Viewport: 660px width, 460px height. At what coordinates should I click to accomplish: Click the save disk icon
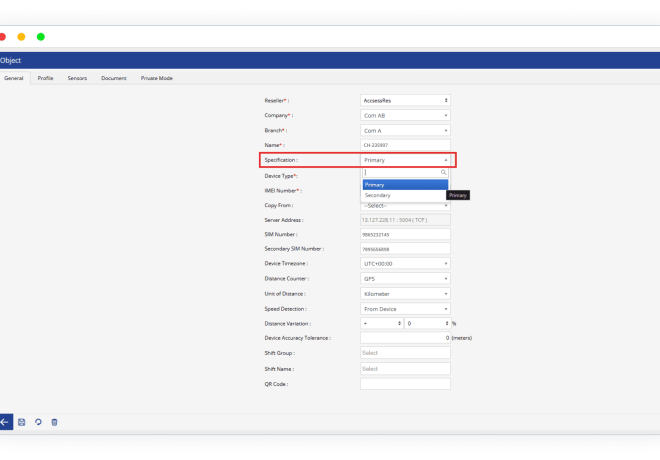(21, 422)
